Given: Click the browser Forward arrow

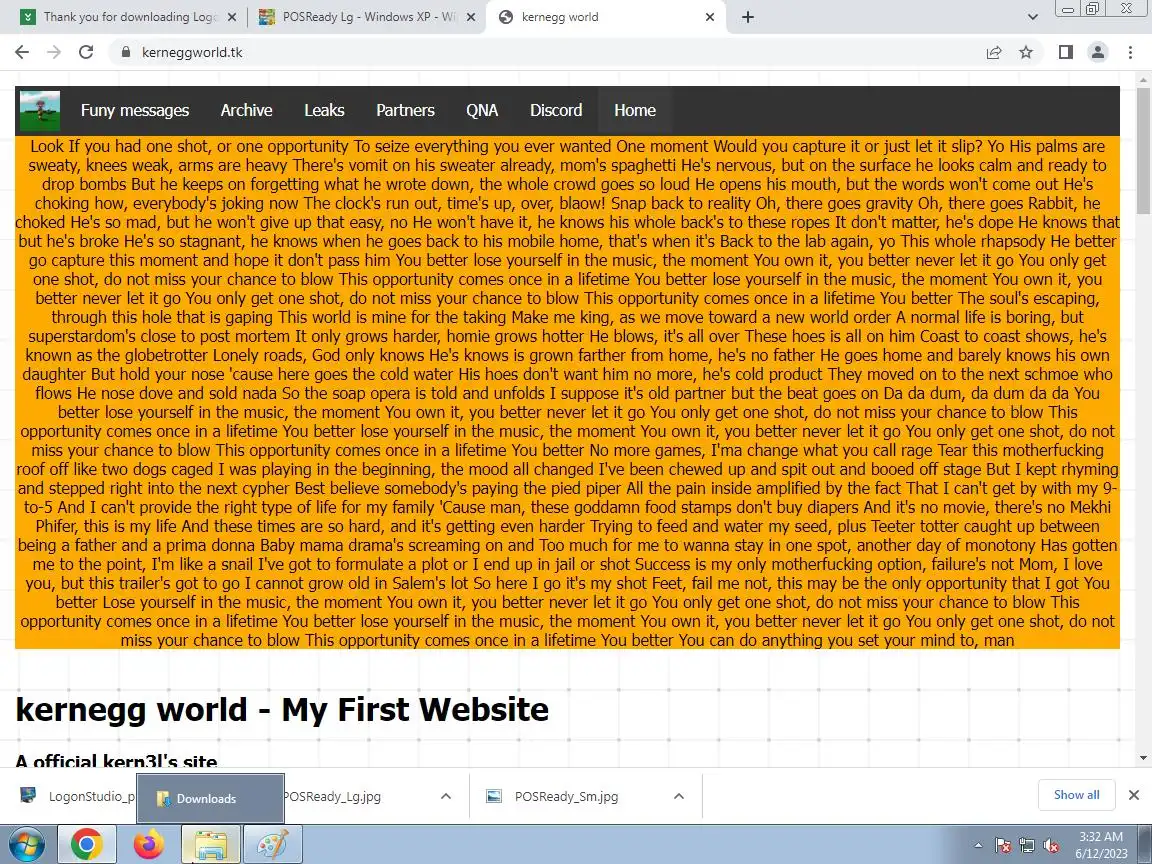Looking at the screenshot, I should point(54,52).
